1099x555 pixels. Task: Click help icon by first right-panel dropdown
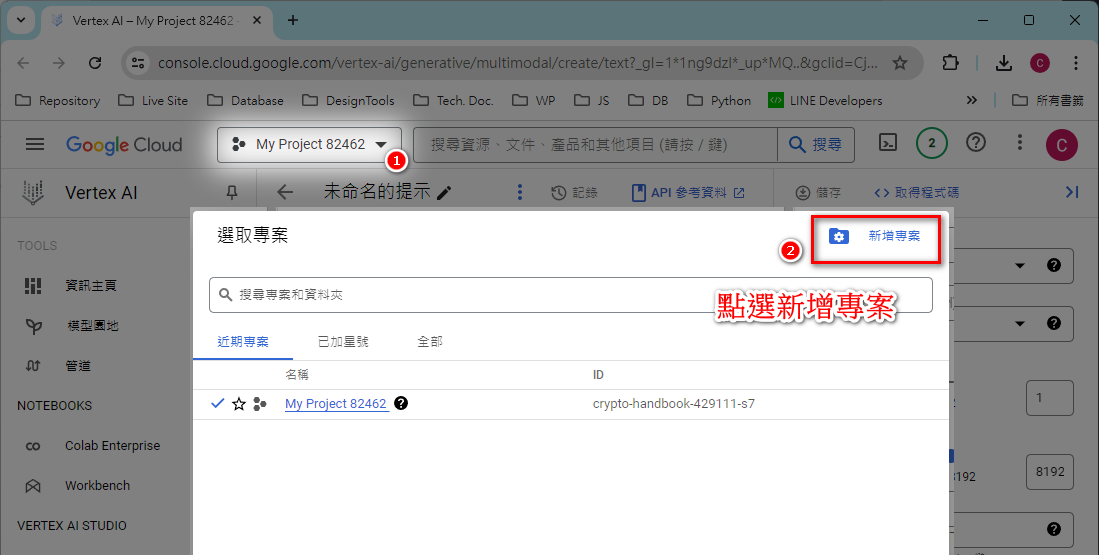1053,265
